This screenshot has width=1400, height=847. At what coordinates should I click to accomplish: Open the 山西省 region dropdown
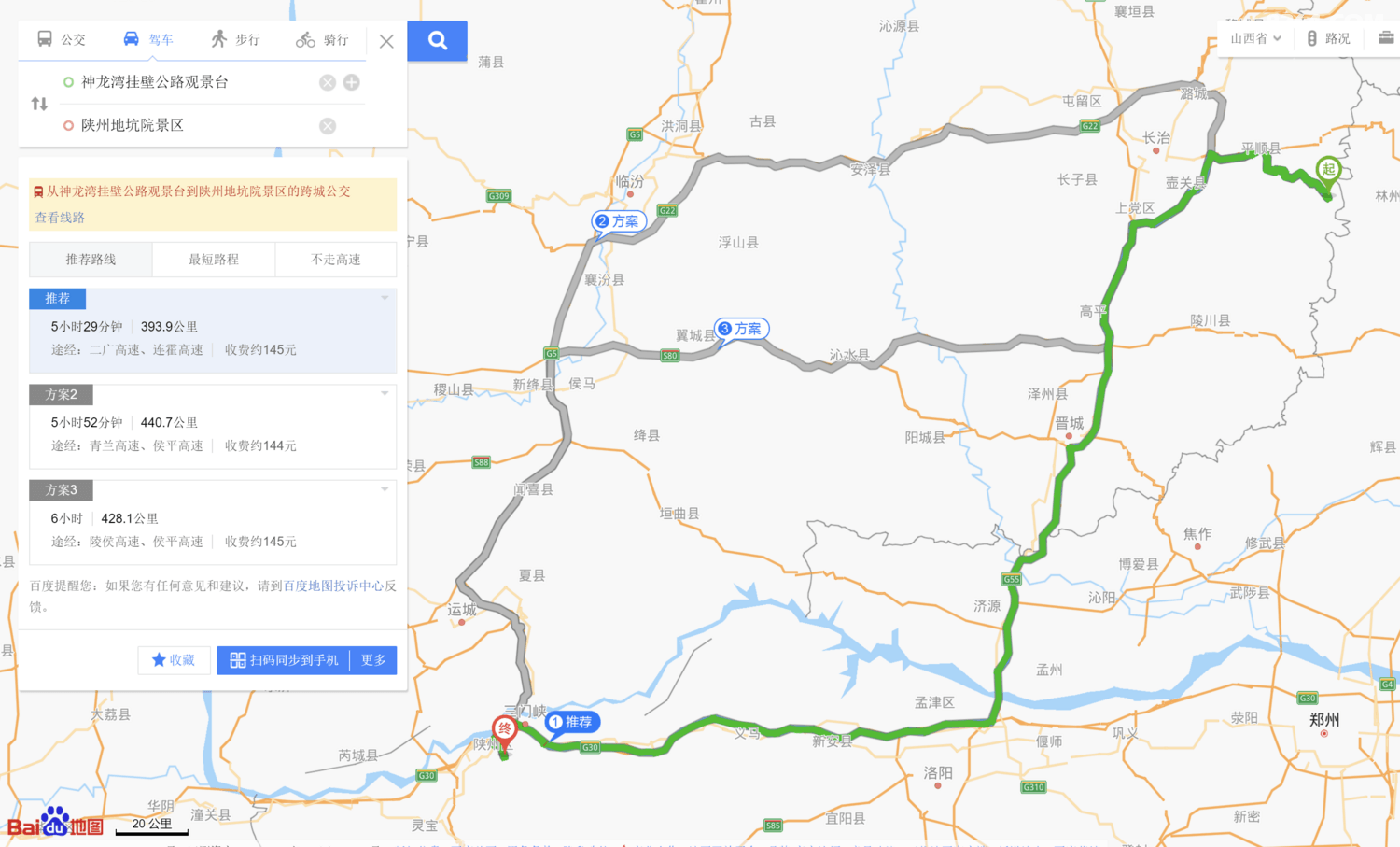tap(1255, 38)
